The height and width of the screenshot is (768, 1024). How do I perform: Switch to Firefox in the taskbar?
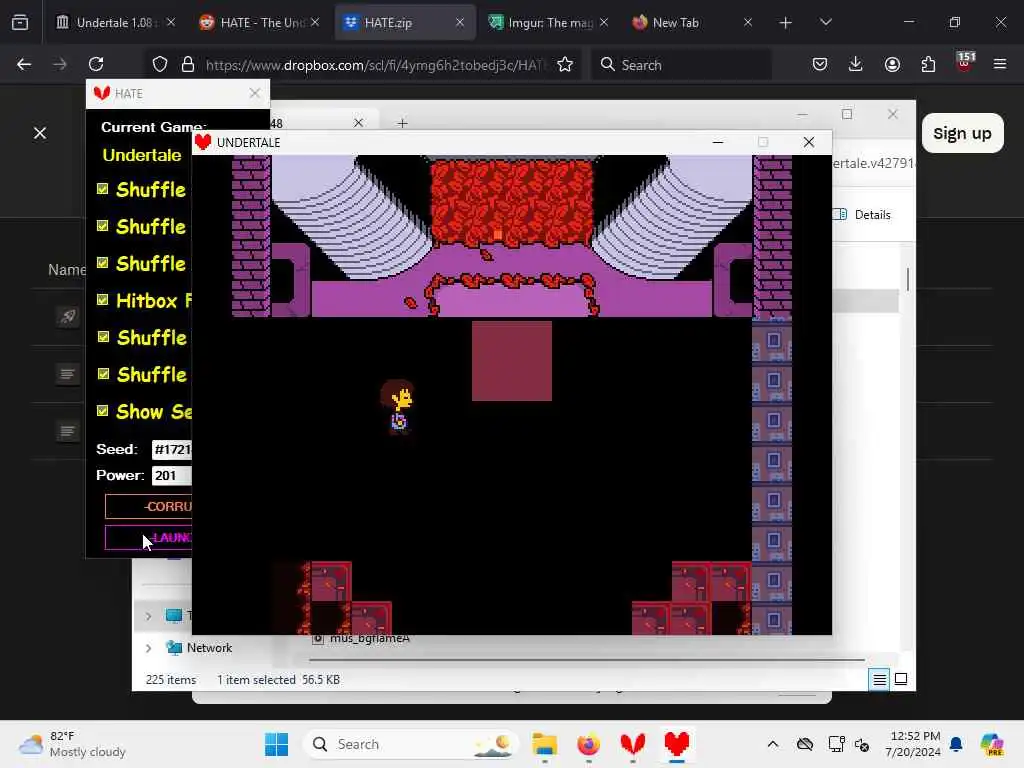(588, 744)
